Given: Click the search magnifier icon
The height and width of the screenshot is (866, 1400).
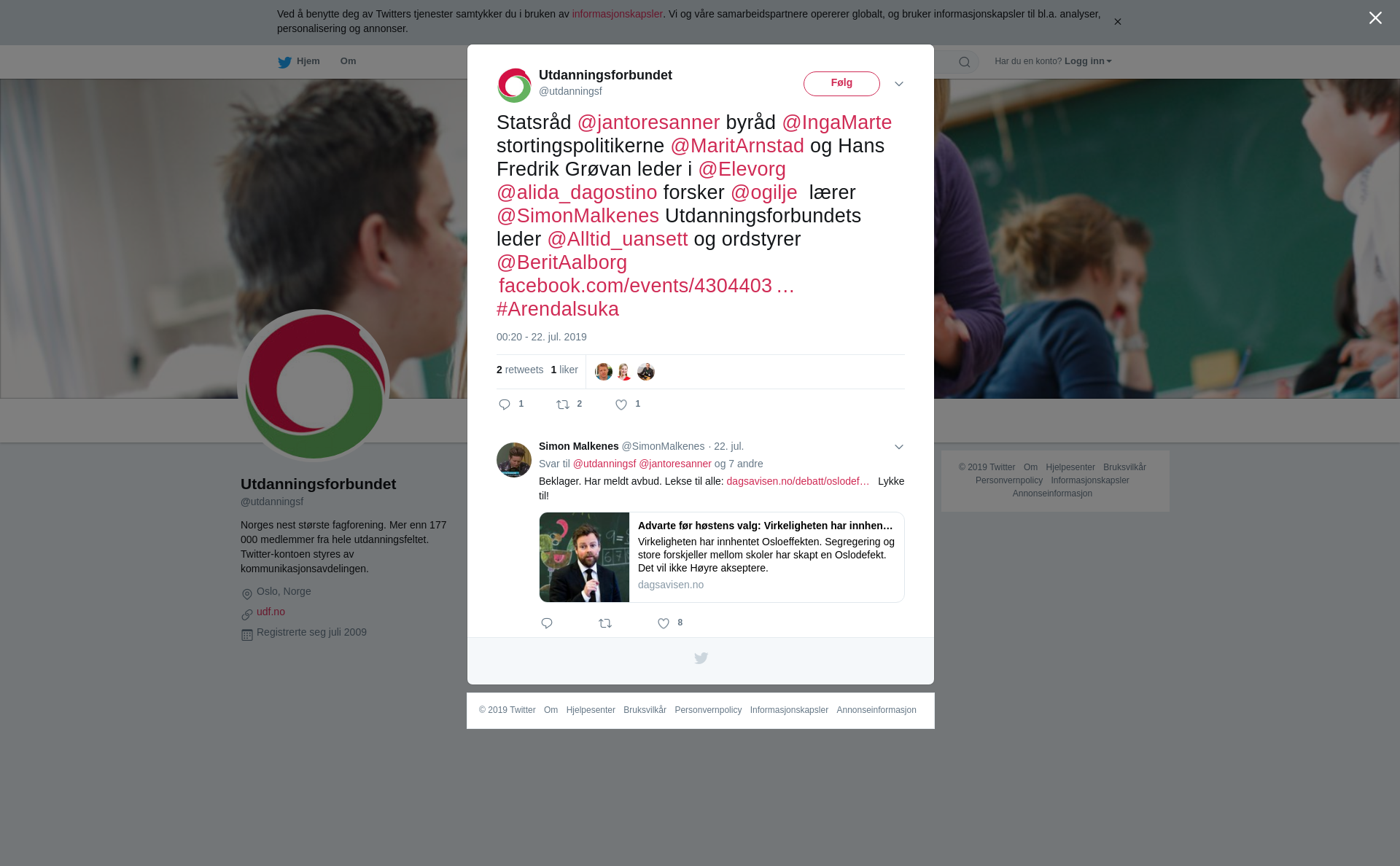Looking at the screenshot, I should [965, 63].
